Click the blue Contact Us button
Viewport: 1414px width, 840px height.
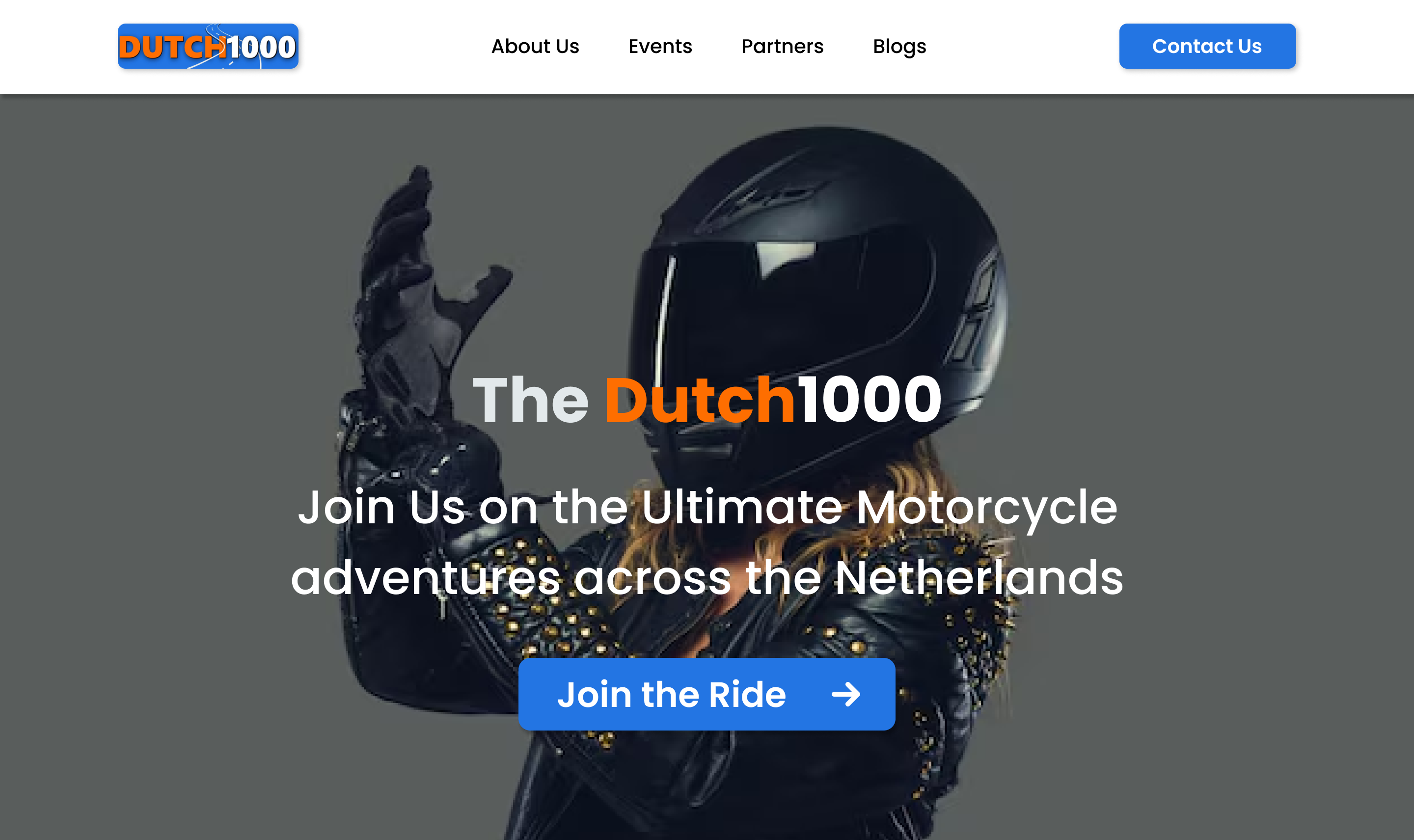(x=1207, y=46)
